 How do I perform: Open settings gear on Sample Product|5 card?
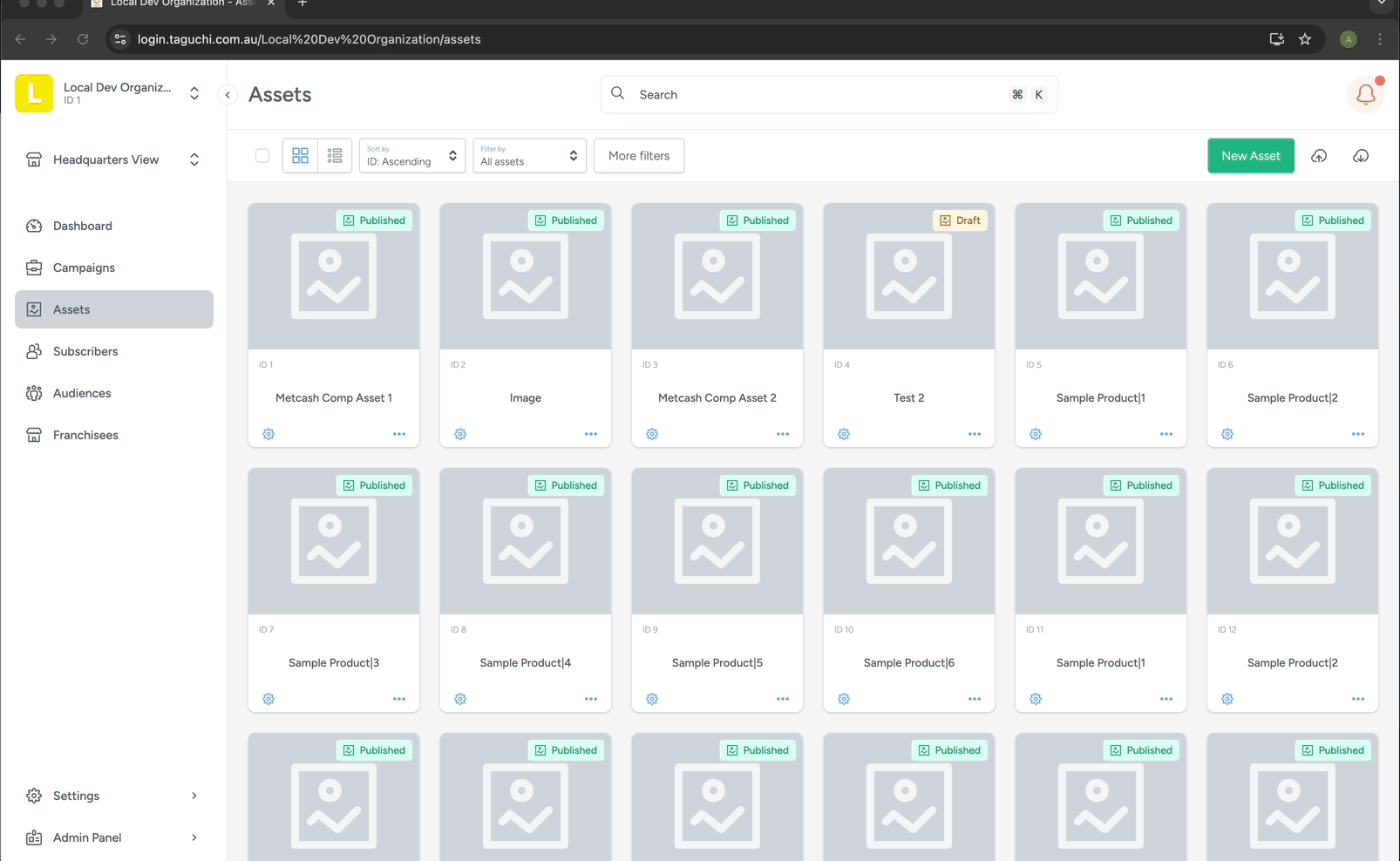click(652, 698)
